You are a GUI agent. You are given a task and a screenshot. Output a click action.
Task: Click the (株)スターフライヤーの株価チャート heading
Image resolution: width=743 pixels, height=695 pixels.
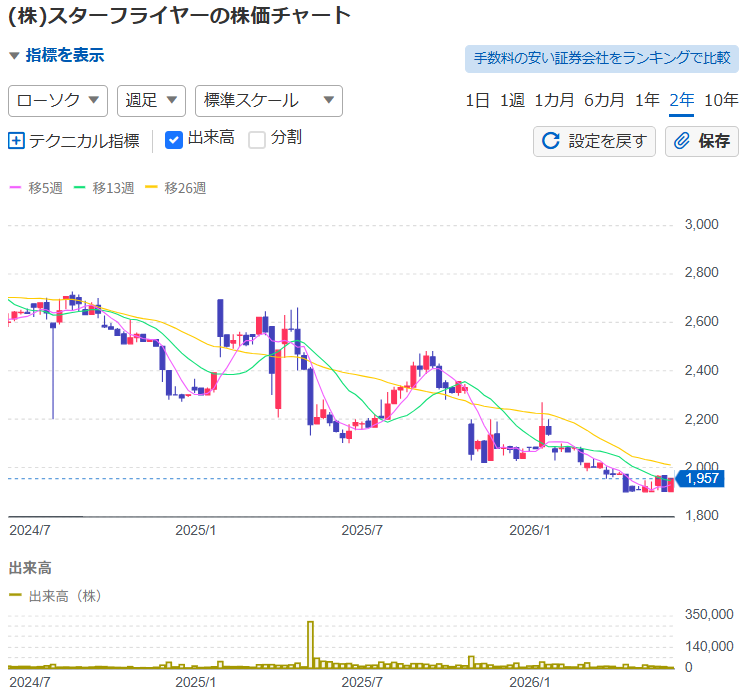180,16
